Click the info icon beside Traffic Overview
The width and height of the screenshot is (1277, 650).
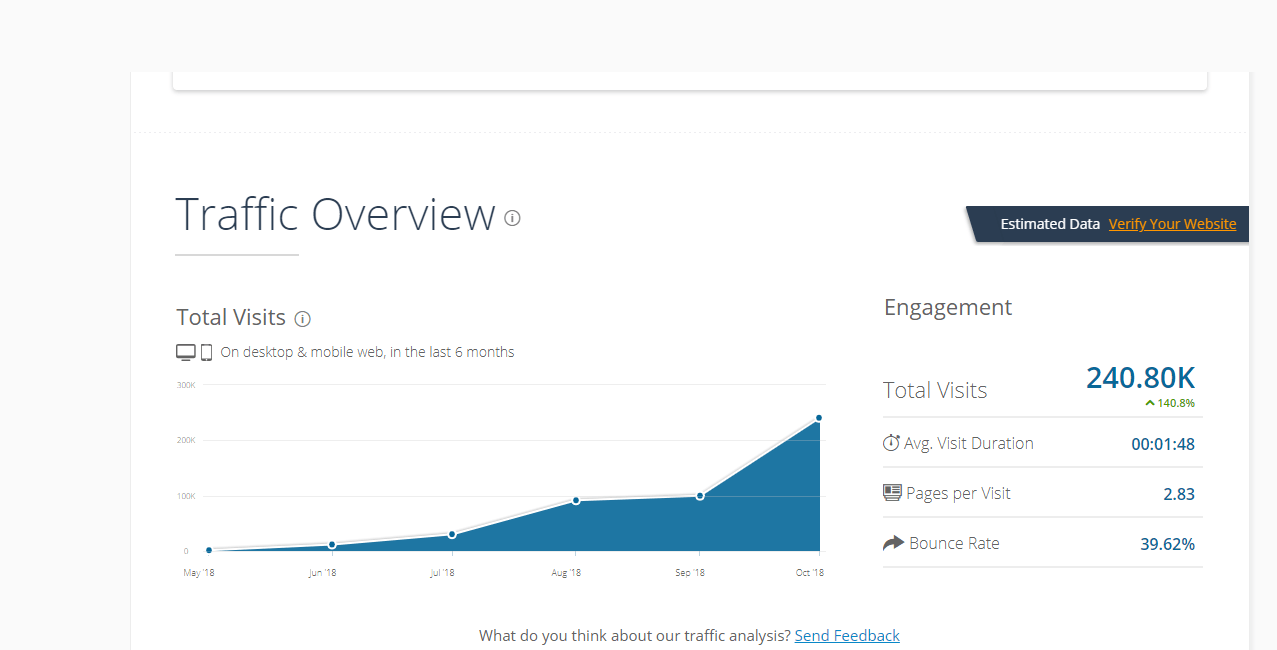click(x=512, y=218)
